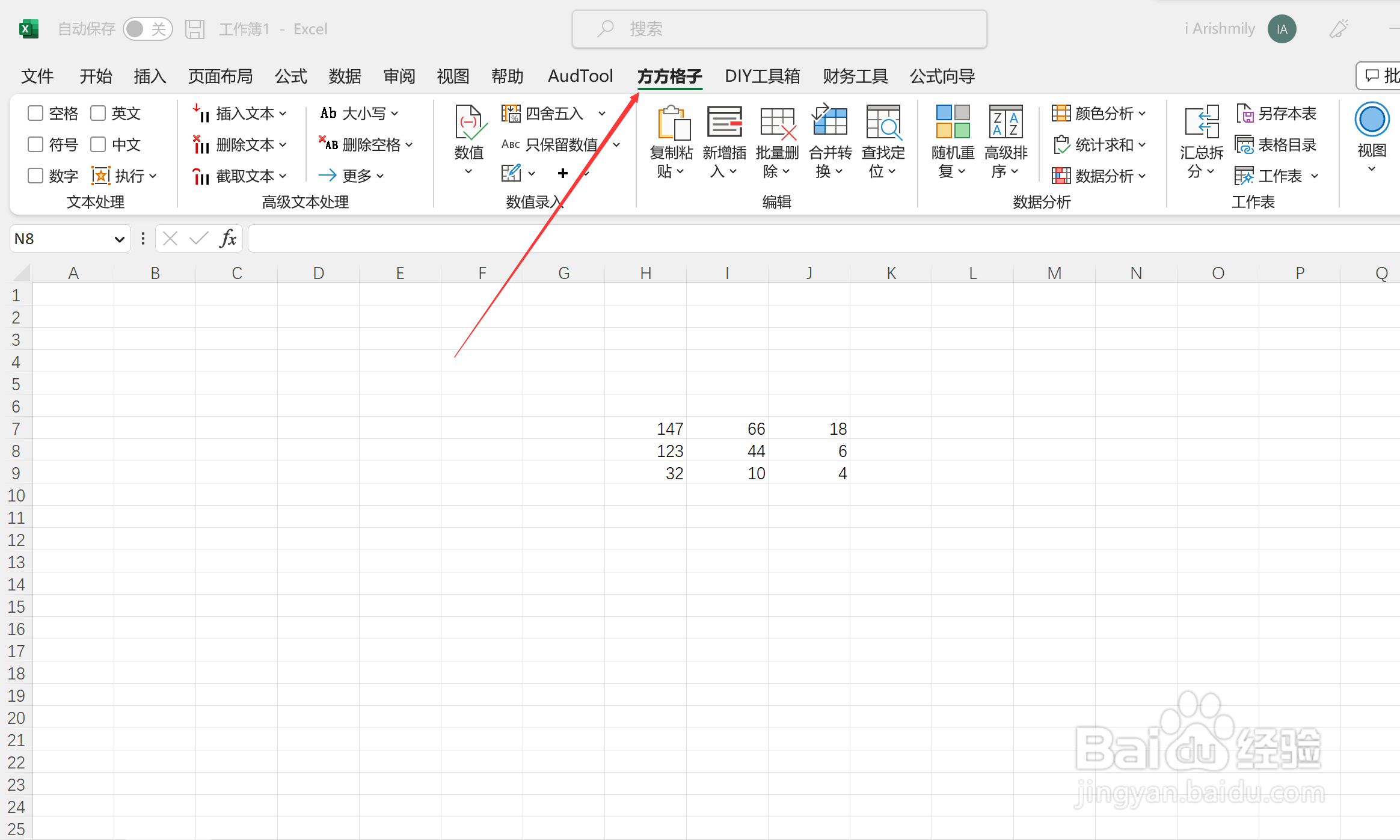Check the 中文 option
The width and height of the screenshot is (1400, 840).
pyautogui.click(x=98, y=144)
